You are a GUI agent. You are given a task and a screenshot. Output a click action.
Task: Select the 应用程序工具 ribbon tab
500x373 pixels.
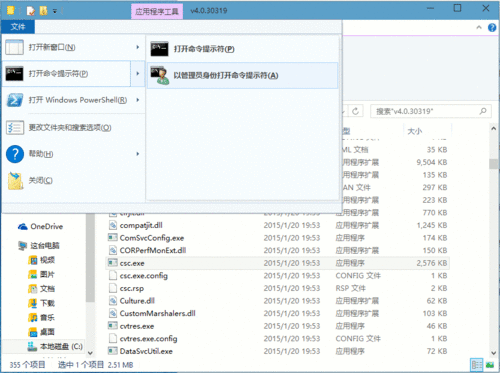157,11
